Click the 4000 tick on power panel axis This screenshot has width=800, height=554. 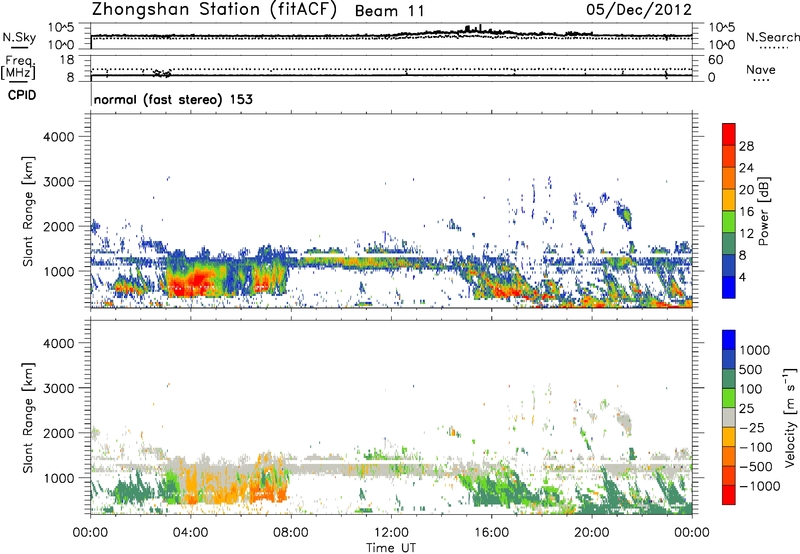58,137
